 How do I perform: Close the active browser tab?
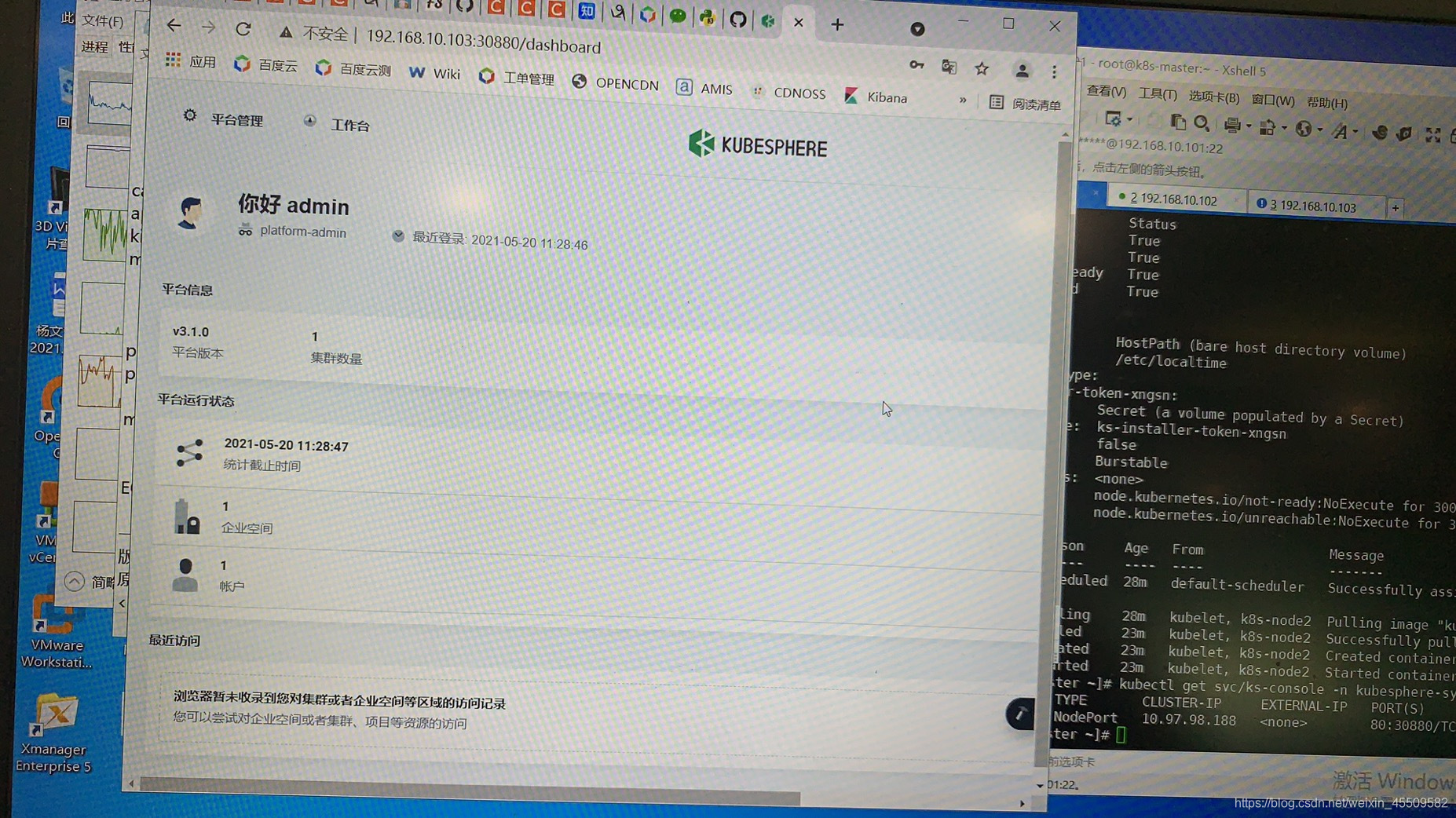pos(799,23)
